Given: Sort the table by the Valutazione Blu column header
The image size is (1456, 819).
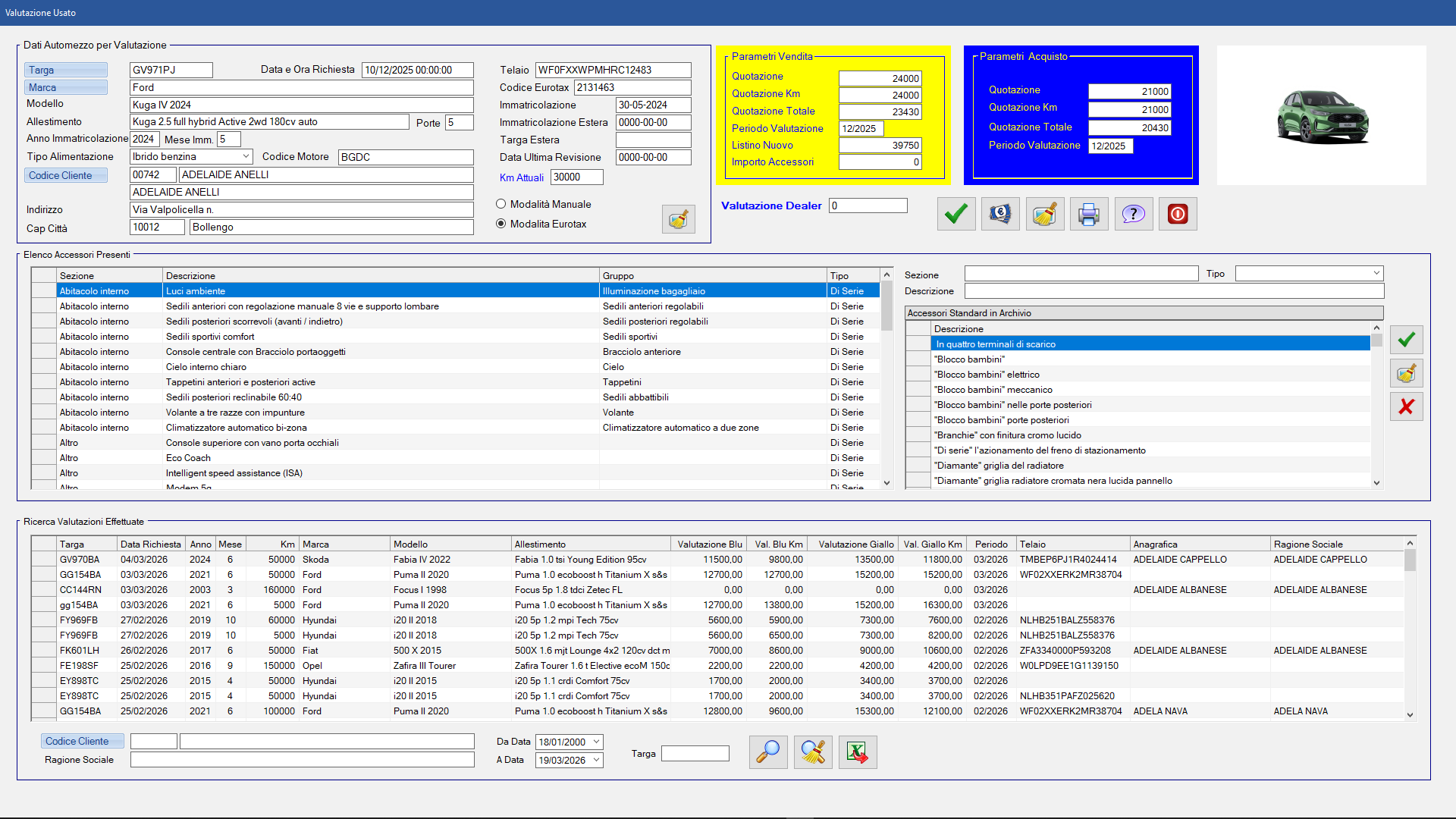Looking at the screenshot, I should pyautogui.click(x=708, y=544).
